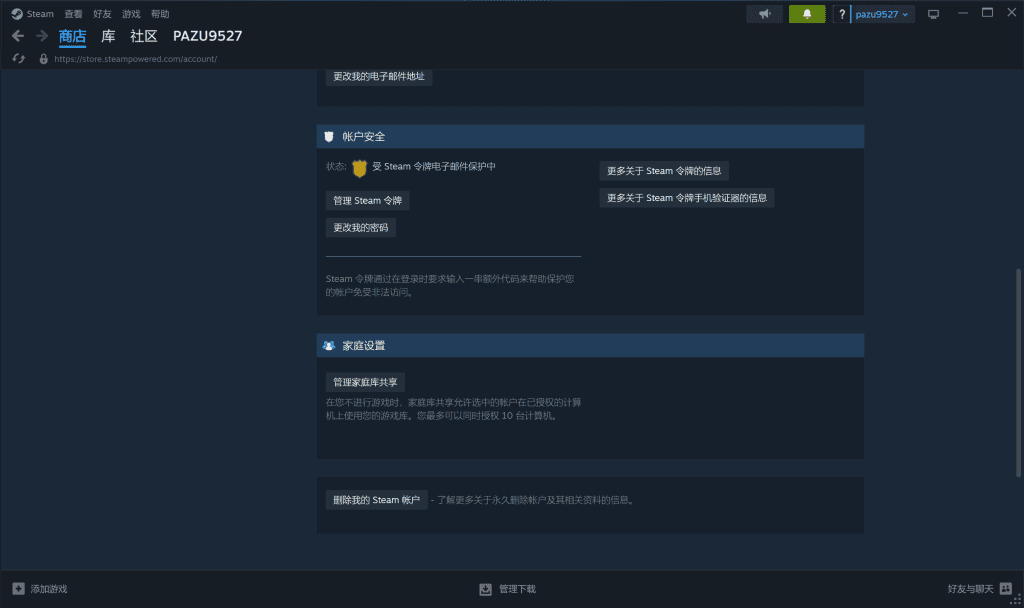Screen dimensions: 1024x608
Task: Click the 帐户安全 section header
Action: pyautogui.click(x=590, y=136)
